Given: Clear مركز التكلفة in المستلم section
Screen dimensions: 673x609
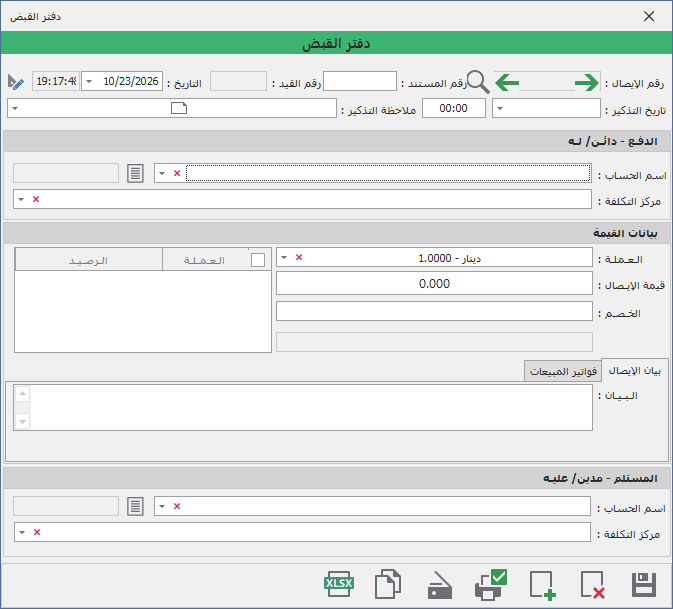Looking at the screenshot, I should (37, 532).
